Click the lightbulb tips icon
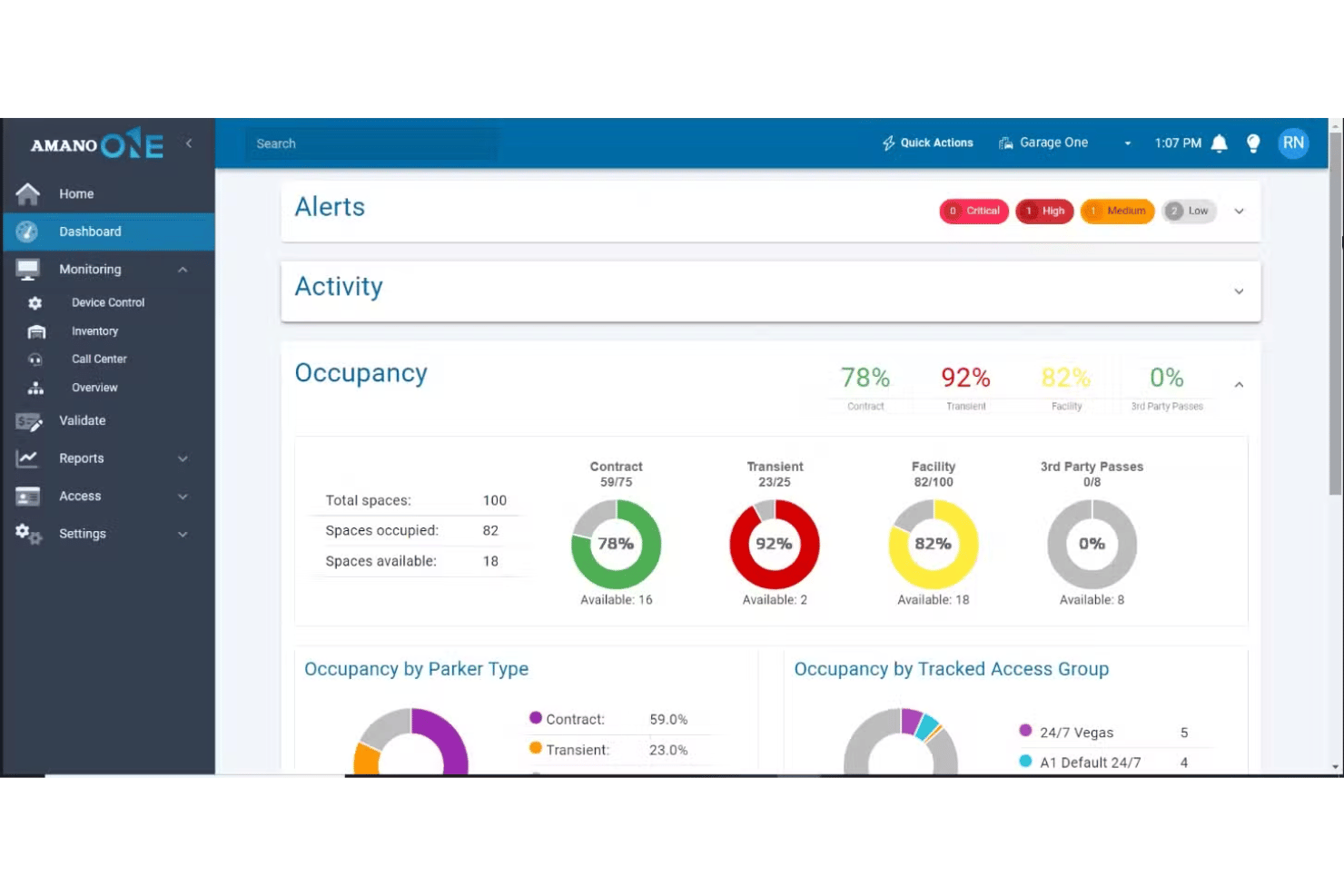This screenshot has height=896, width=1344. point(1253,143)
